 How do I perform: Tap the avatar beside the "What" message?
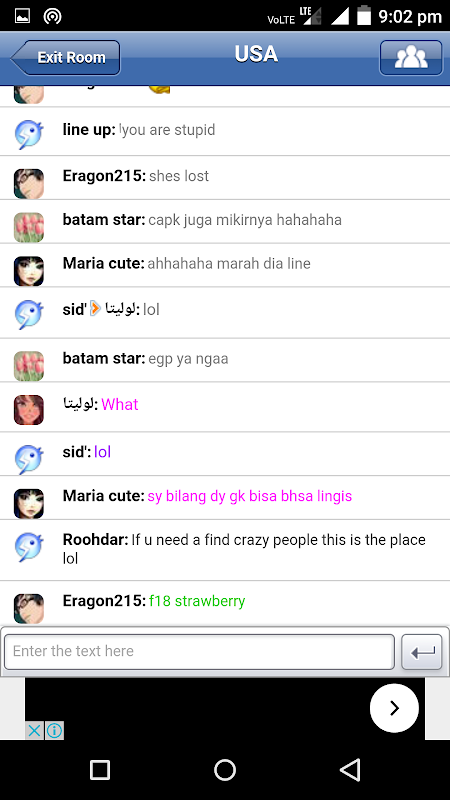point(29,410)
